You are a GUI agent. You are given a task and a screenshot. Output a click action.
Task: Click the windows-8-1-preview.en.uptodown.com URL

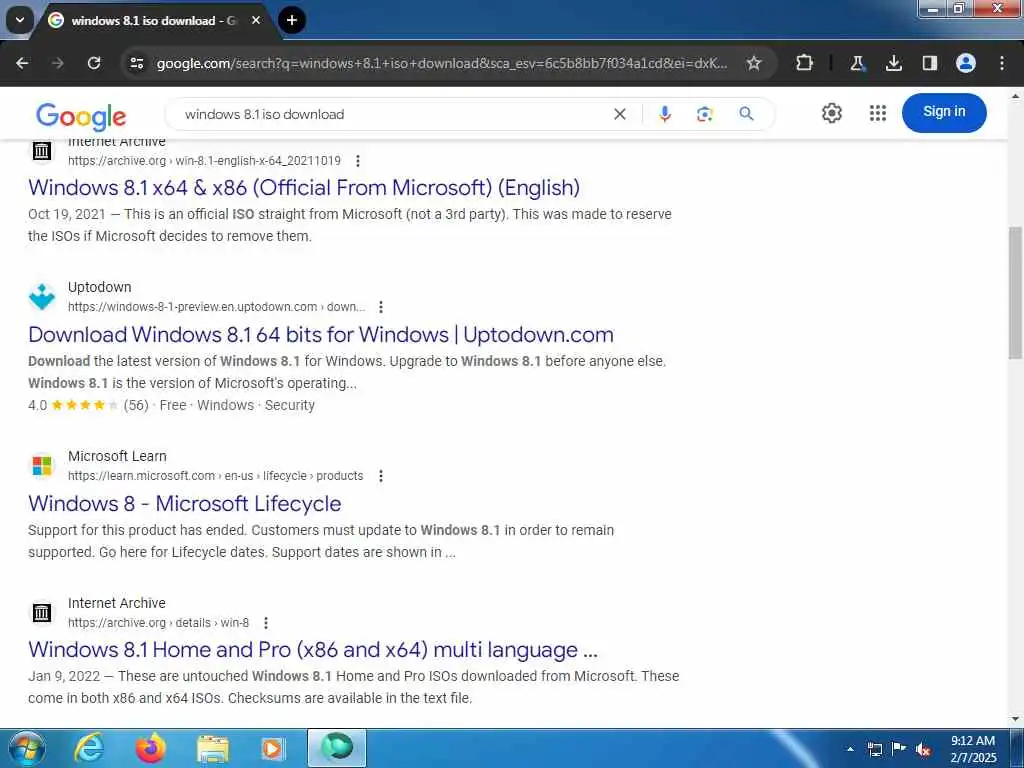216,307
